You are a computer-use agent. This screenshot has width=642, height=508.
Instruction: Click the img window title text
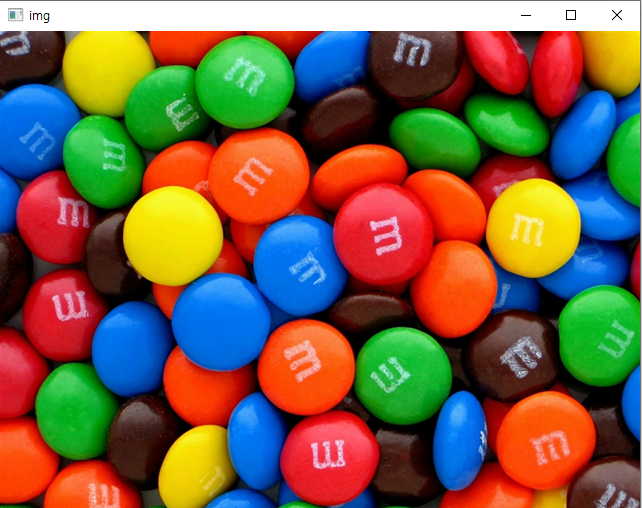click(x=39, y=16)
